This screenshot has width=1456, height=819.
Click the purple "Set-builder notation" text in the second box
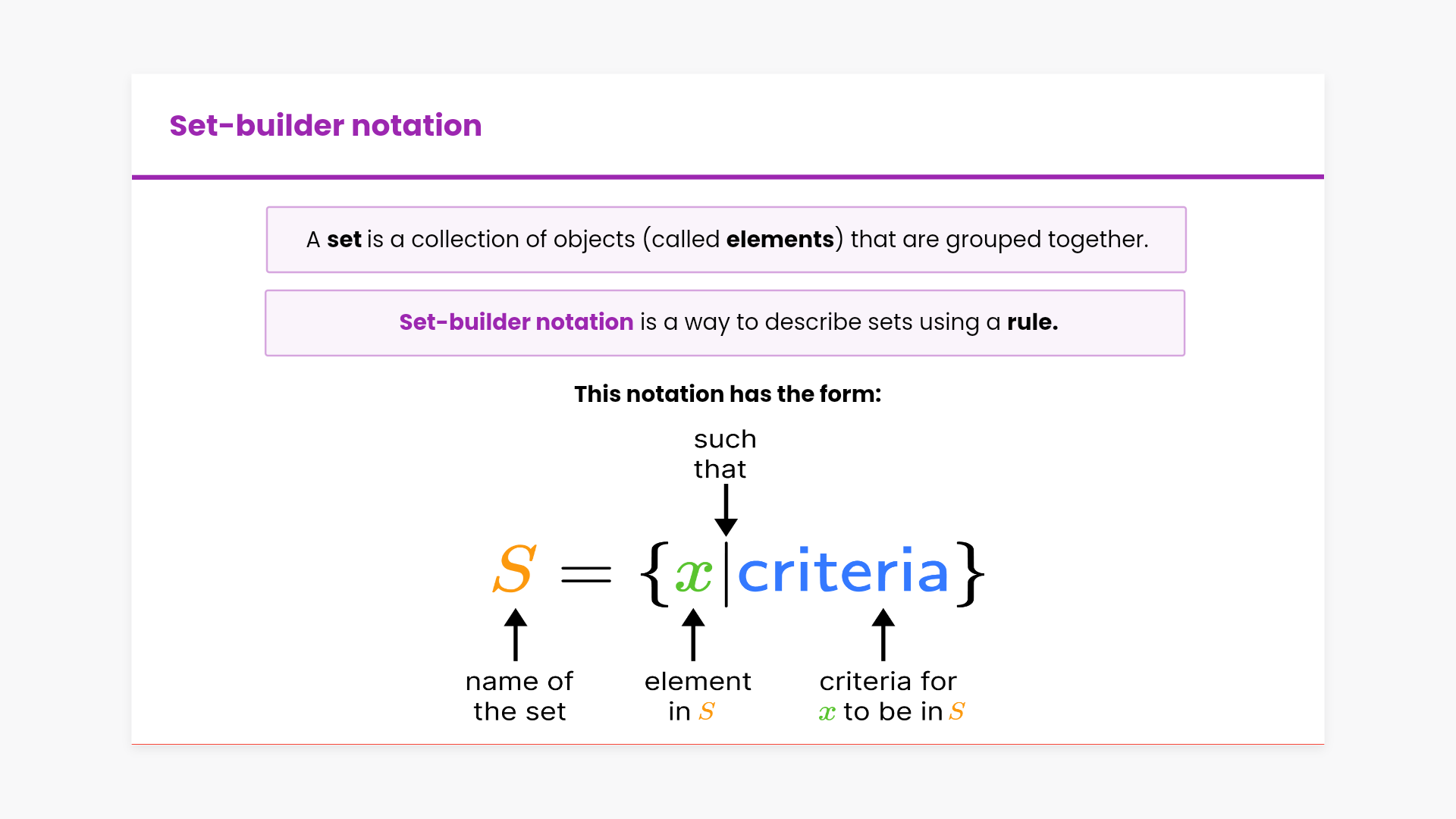coord(516,322)
